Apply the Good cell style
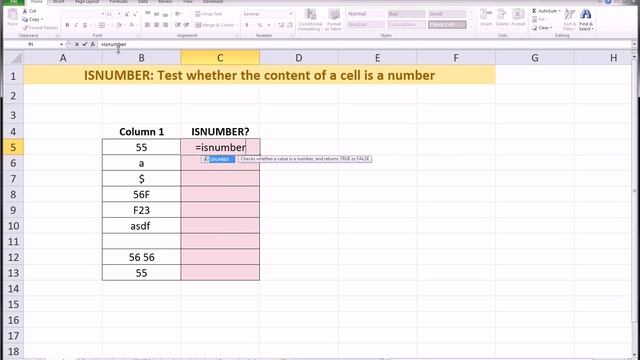Screen dimensions: 640x360 pos(447,14)
